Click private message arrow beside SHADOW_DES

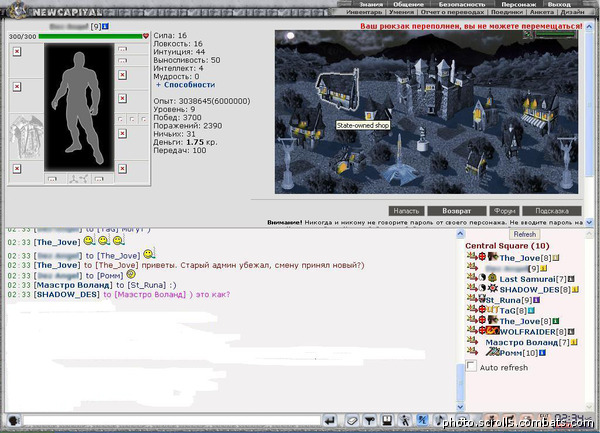point(472,288)
